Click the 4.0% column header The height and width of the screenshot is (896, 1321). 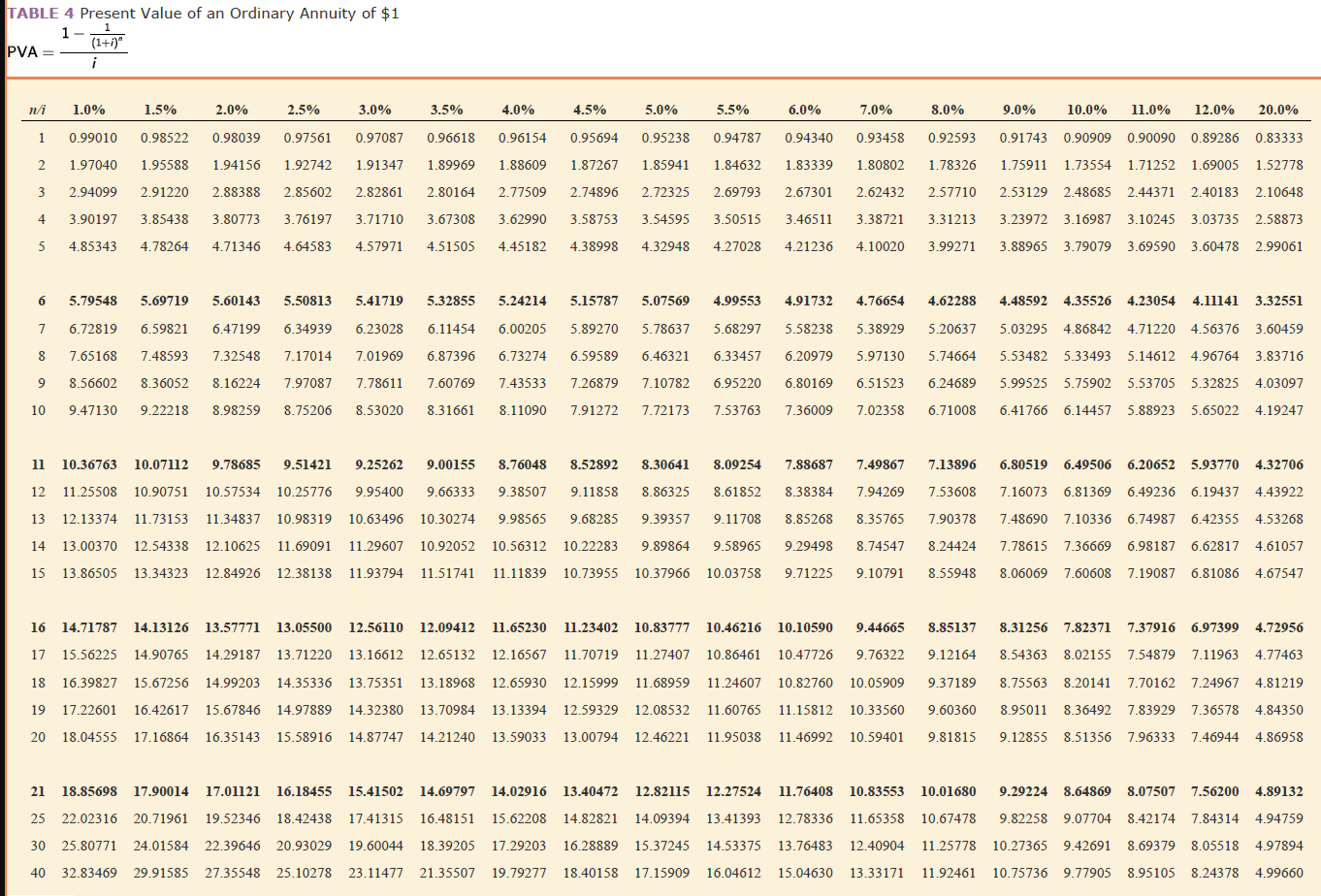tap(519, 110)
